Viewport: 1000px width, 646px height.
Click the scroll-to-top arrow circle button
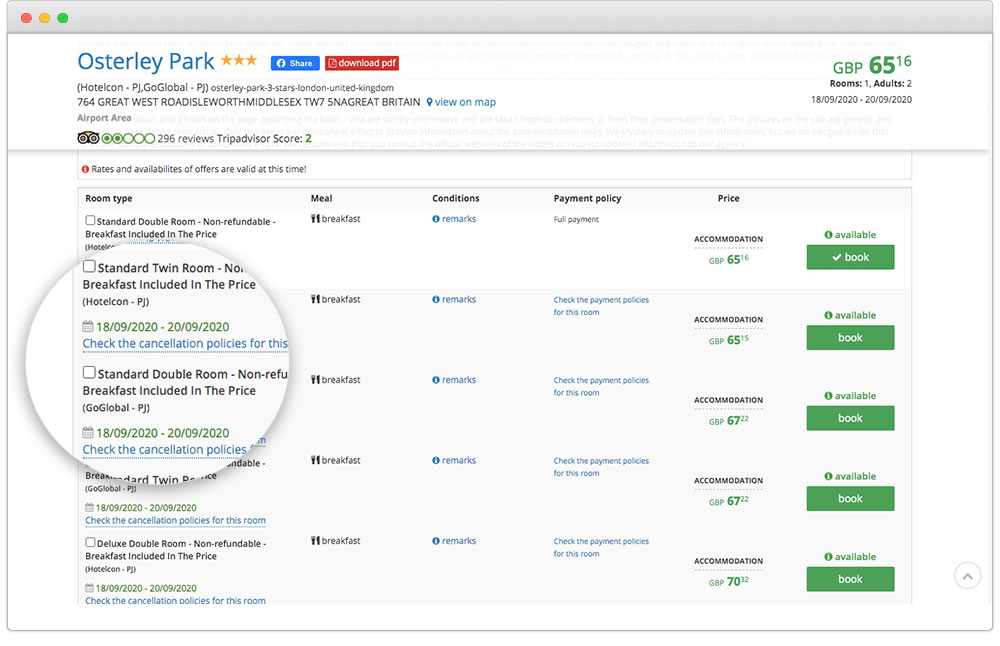(966, 575)
